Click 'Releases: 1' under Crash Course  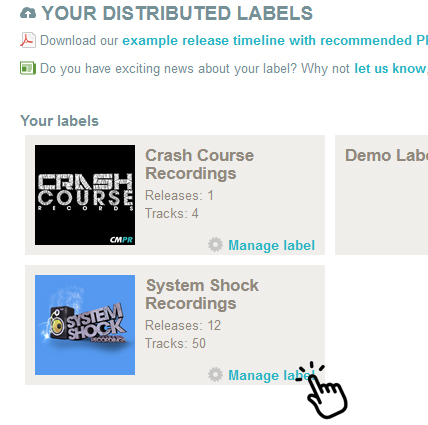[179, 195]
